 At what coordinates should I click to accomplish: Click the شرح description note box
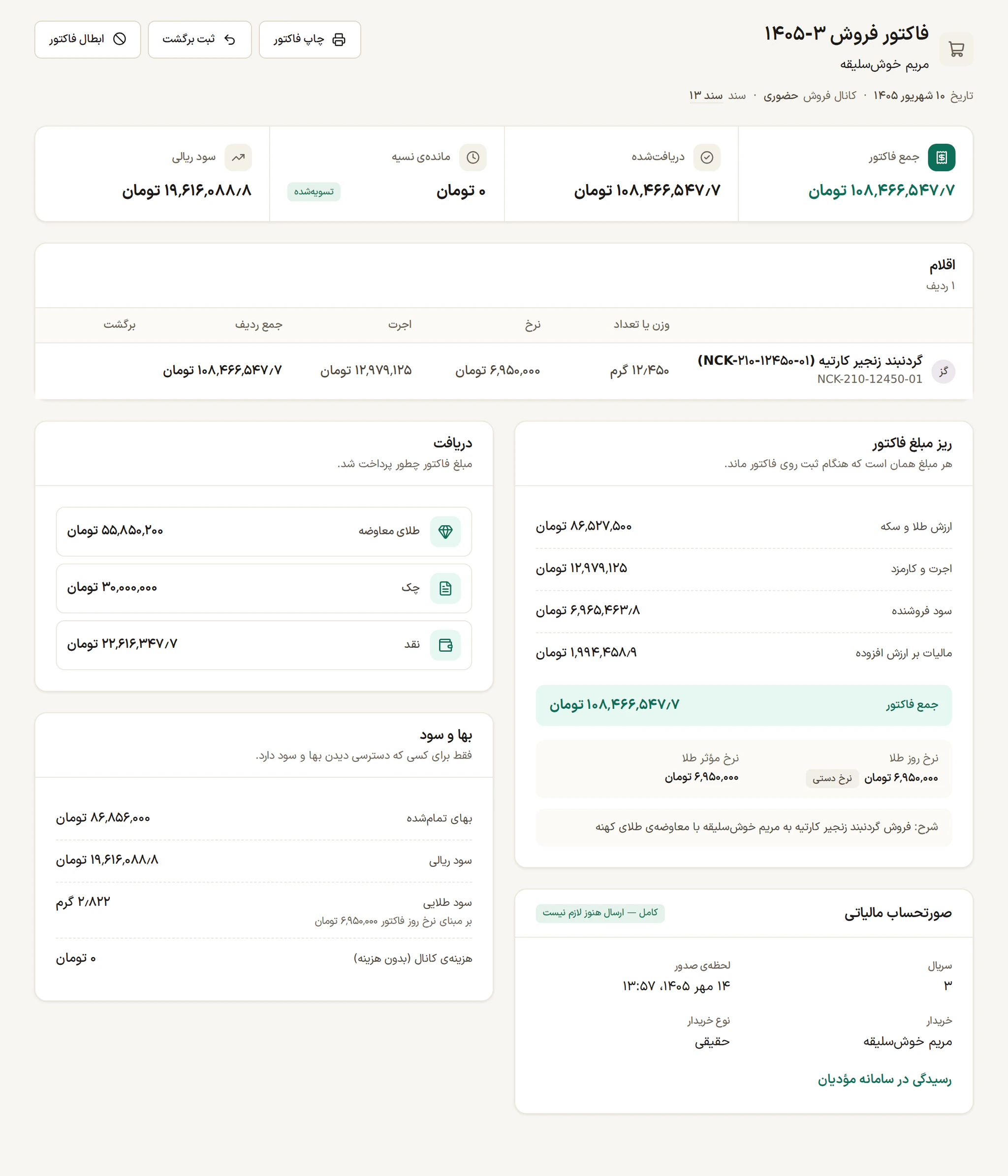pyautogui.click(x=744, y=827)
